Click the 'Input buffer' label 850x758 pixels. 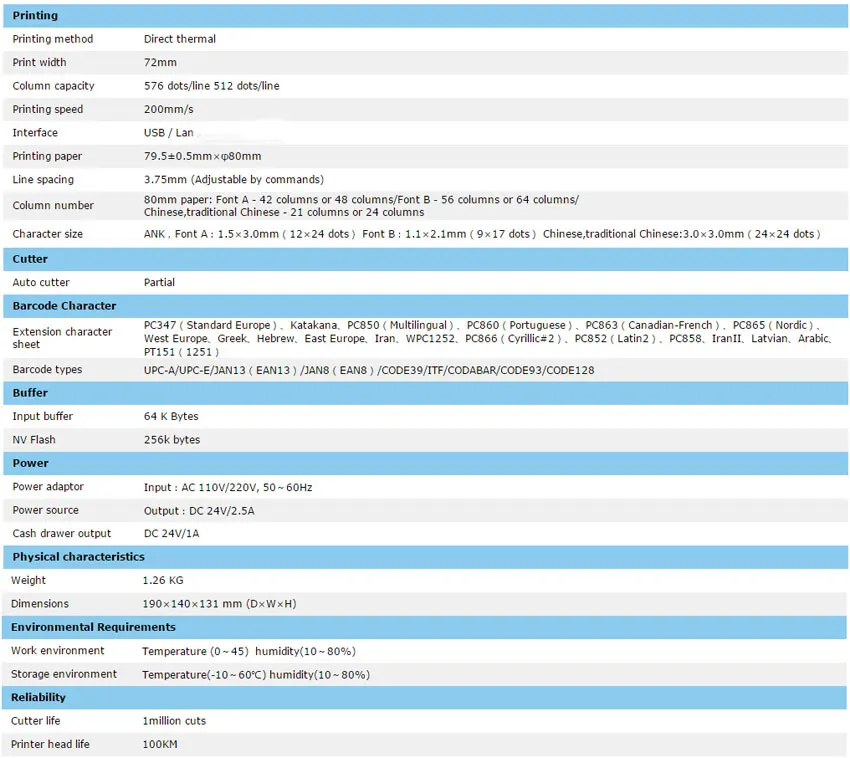[x=42, y=416]
